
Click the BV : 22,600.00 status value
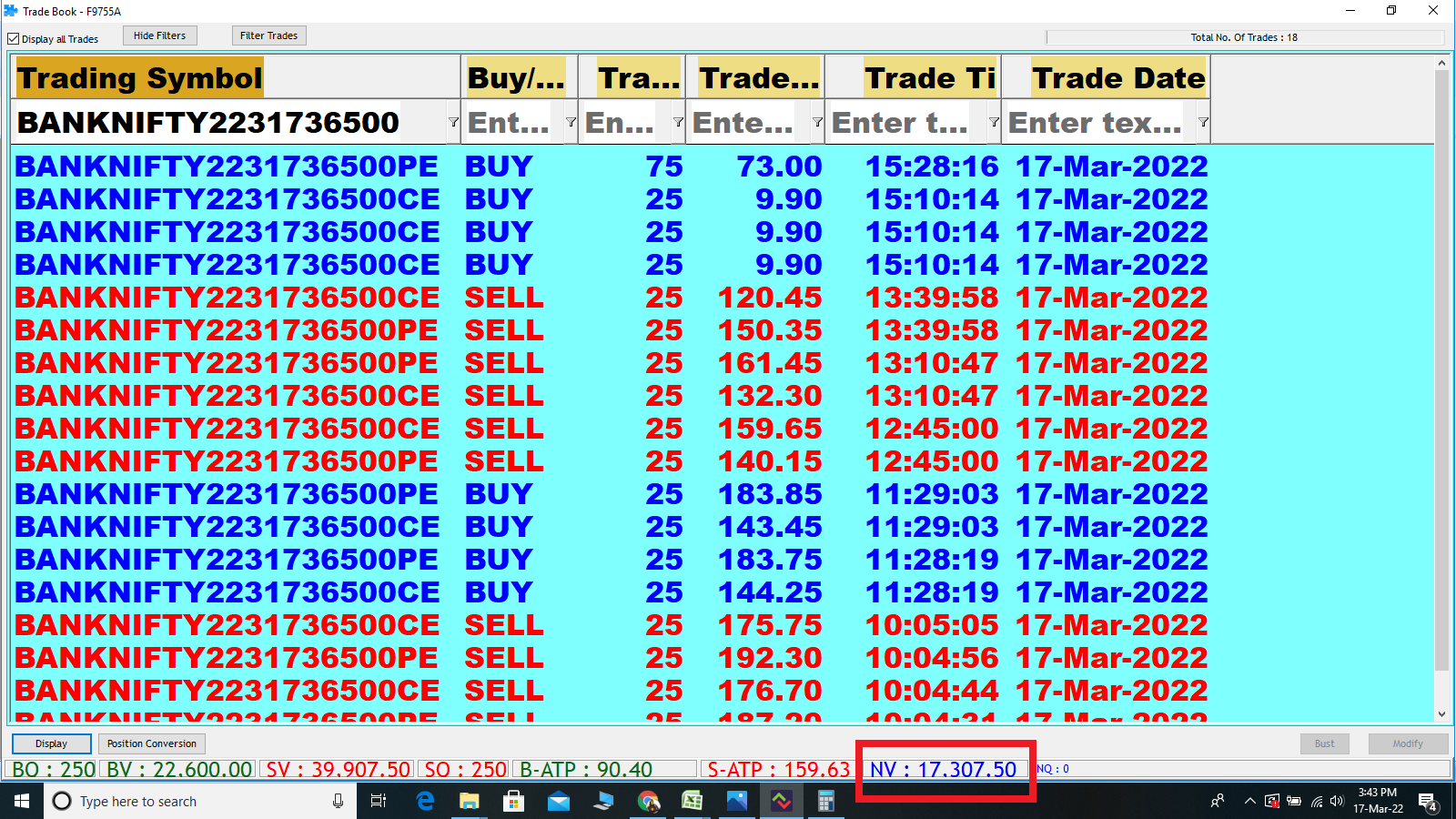point(179,770)
